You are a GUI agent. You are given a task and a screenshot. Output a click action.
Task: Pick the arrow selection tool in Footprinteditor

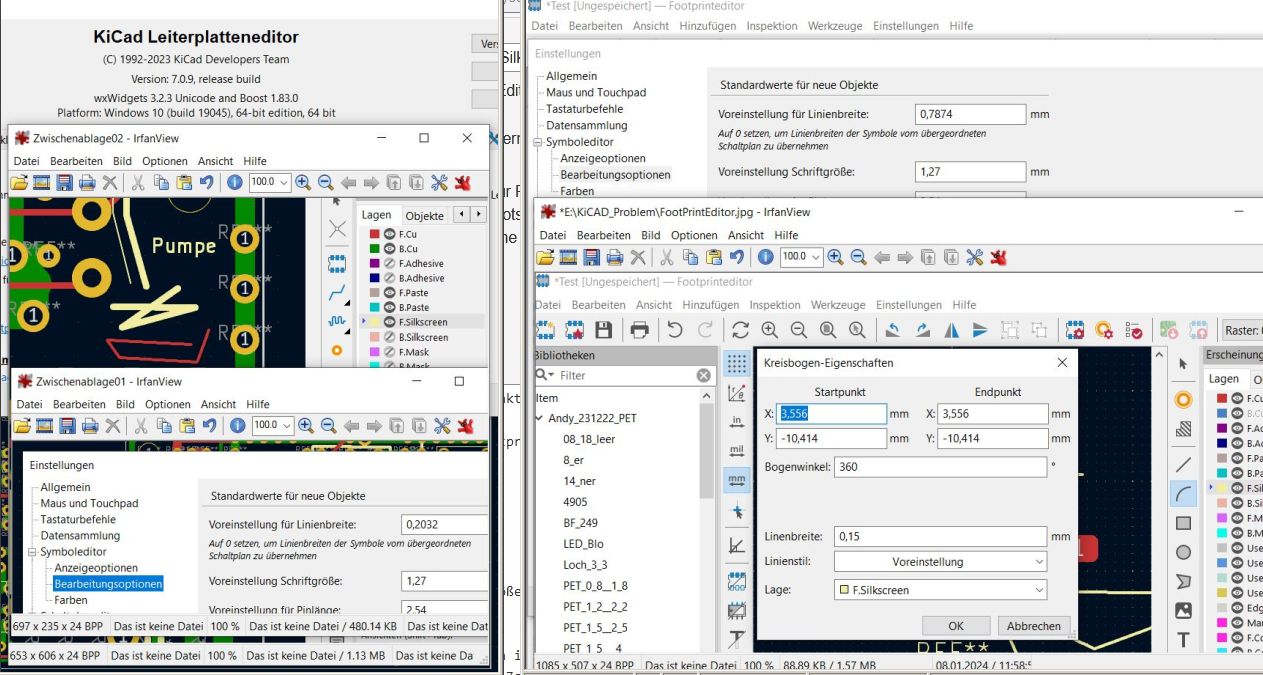pyautogui.click(x=1183, y=364)
